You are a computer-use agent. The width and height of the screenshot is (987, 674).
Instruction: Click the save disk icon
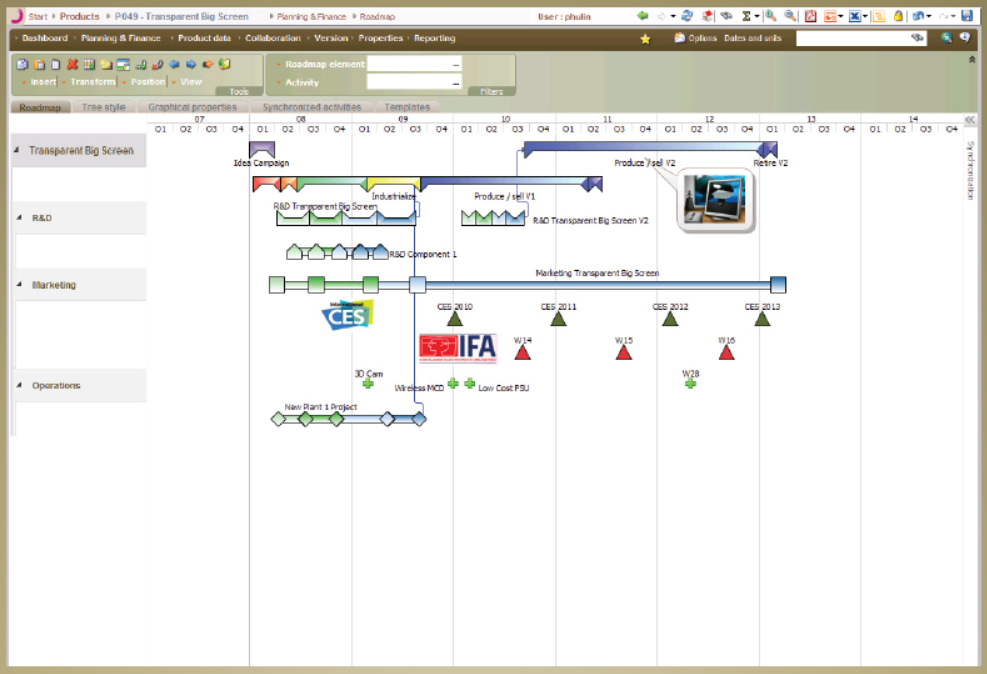(x=967, y=16)
